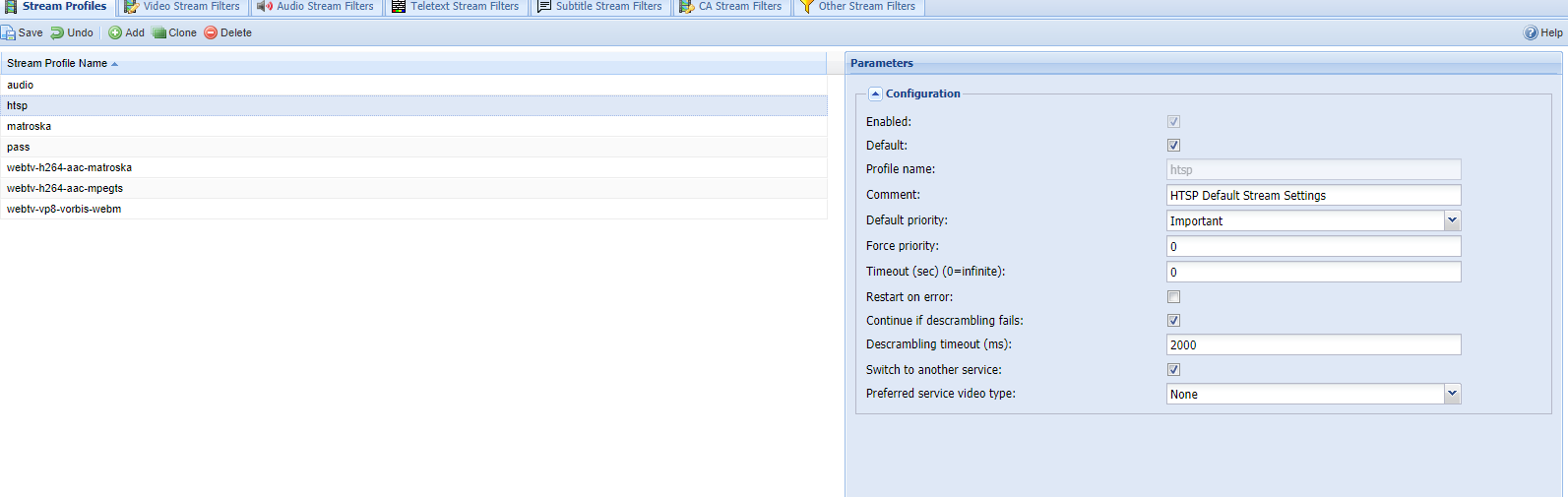This screenshot has height=497, width=1568.
Task: Click the red Delete icon
Action: click(211, 32)
